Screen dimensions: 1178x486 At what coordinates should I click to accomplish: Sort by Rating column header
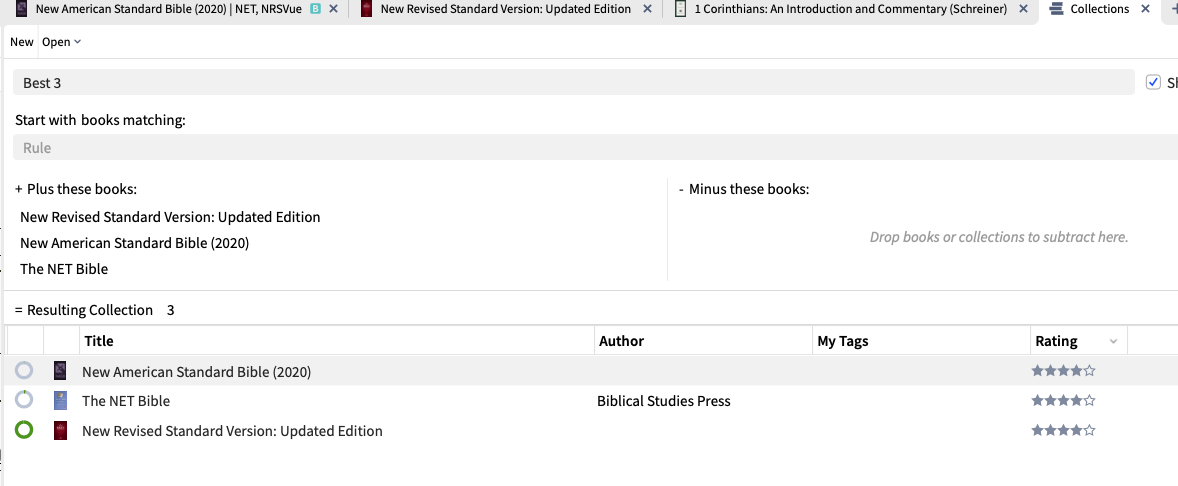click(x=1056, y=341)
